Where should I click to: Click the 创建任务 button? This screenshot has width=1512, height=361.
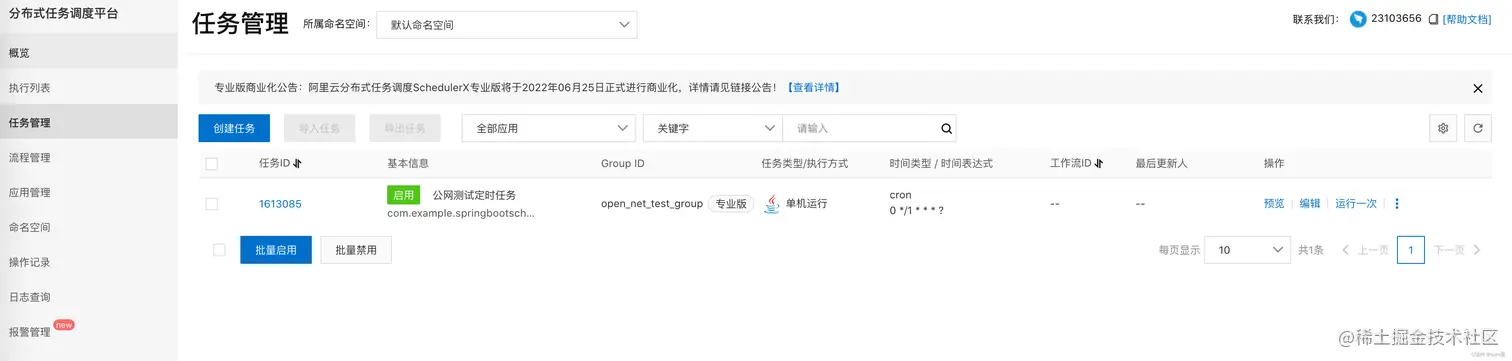tap(234, 128)
